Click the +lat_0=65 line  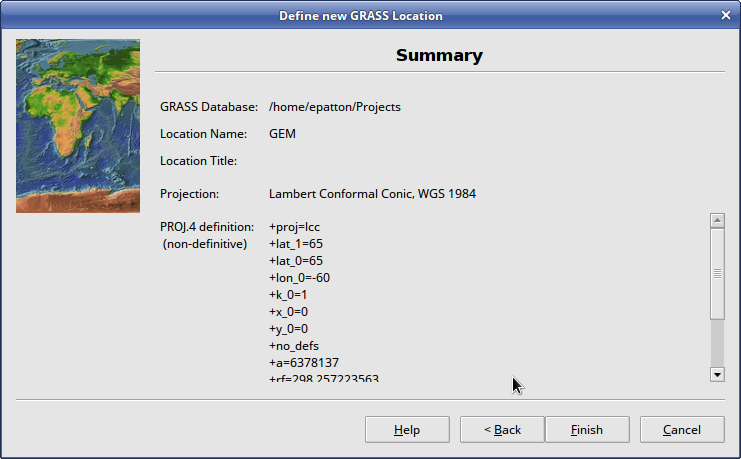(296, 261)
